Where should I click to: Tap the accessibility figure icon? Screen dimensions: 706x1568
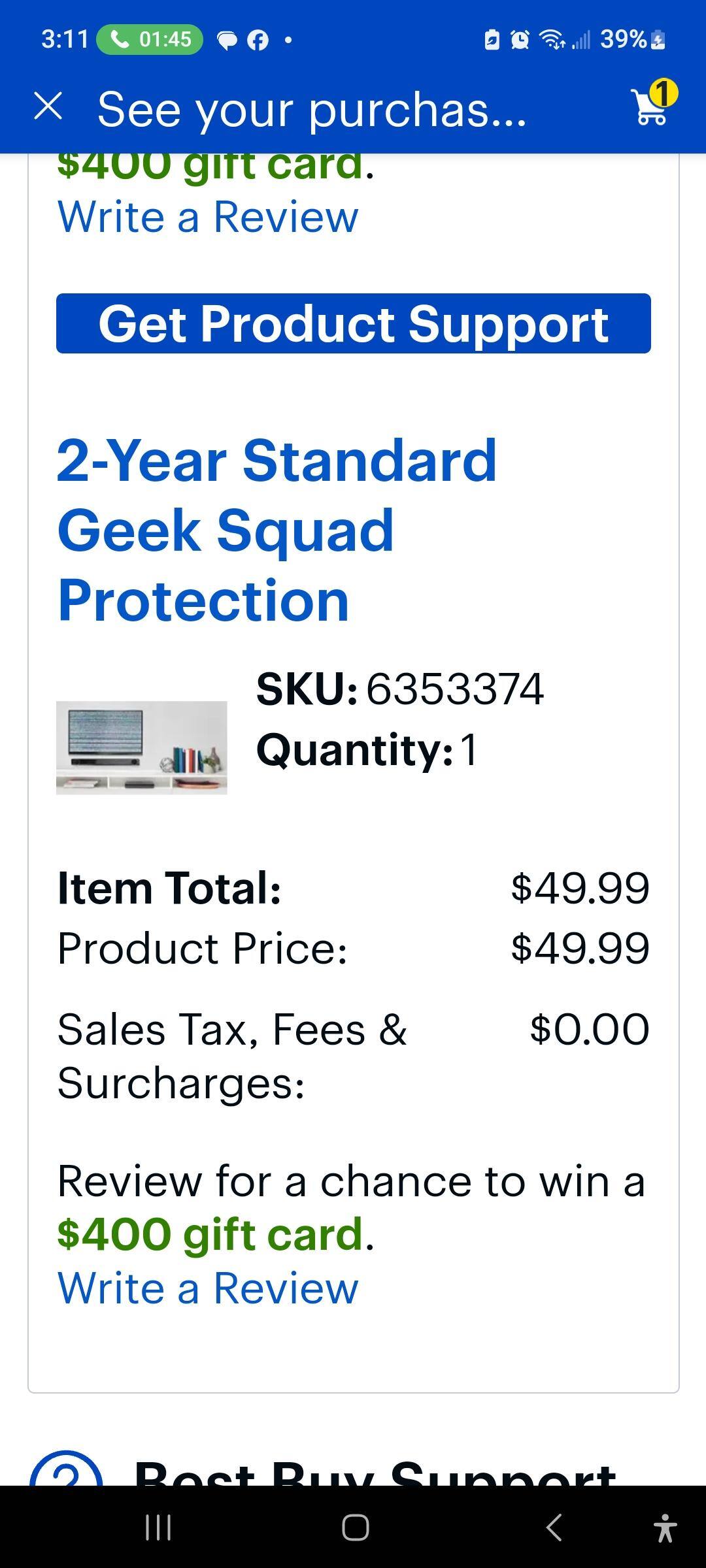(x=665, y=1527)
